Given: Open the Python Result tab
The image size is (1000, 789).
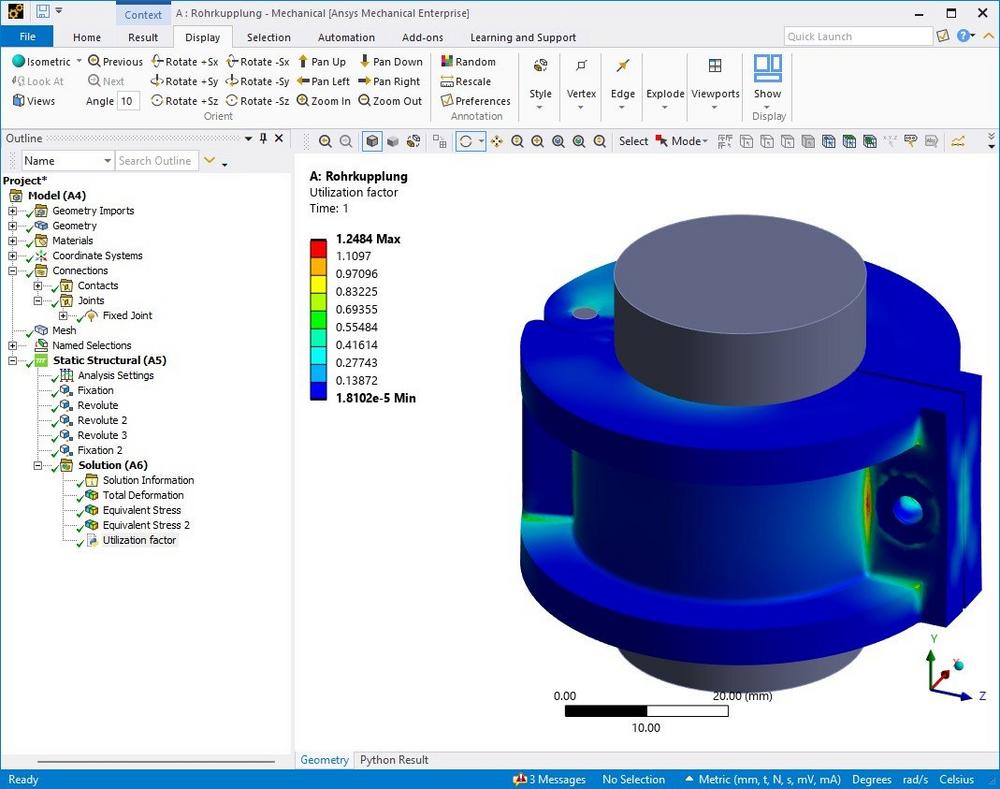Looking at the screenshot, I should 394,760.
